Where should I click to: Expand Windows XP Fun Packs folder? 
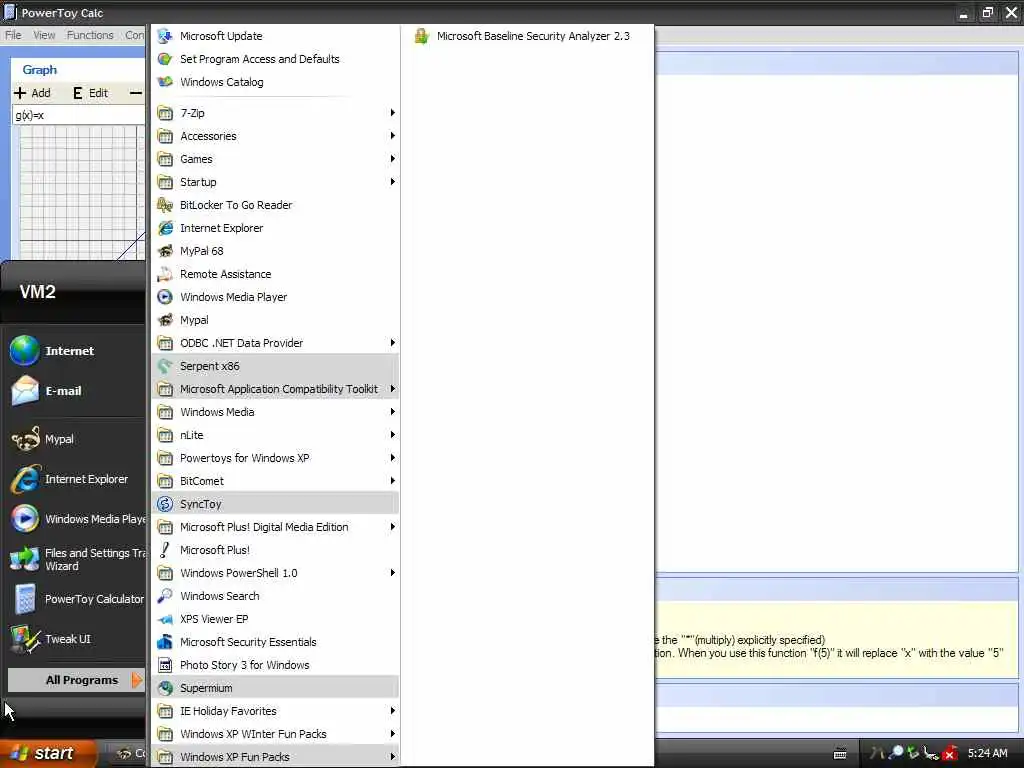point(275,757)
